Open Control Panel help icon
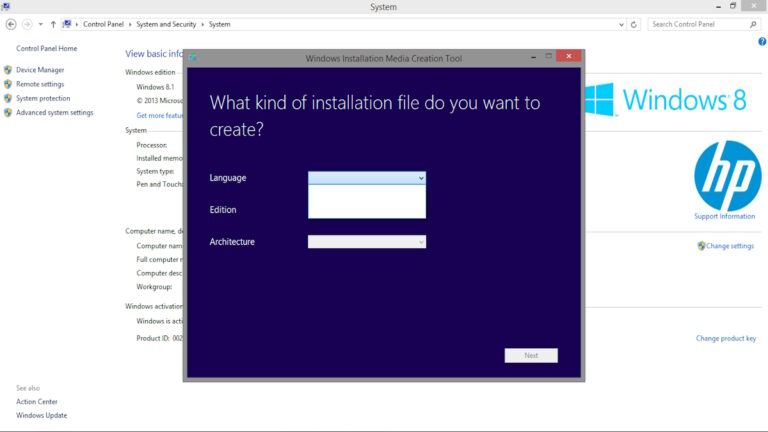This screenshot has height=432, width=768. [x=762, y=42]
